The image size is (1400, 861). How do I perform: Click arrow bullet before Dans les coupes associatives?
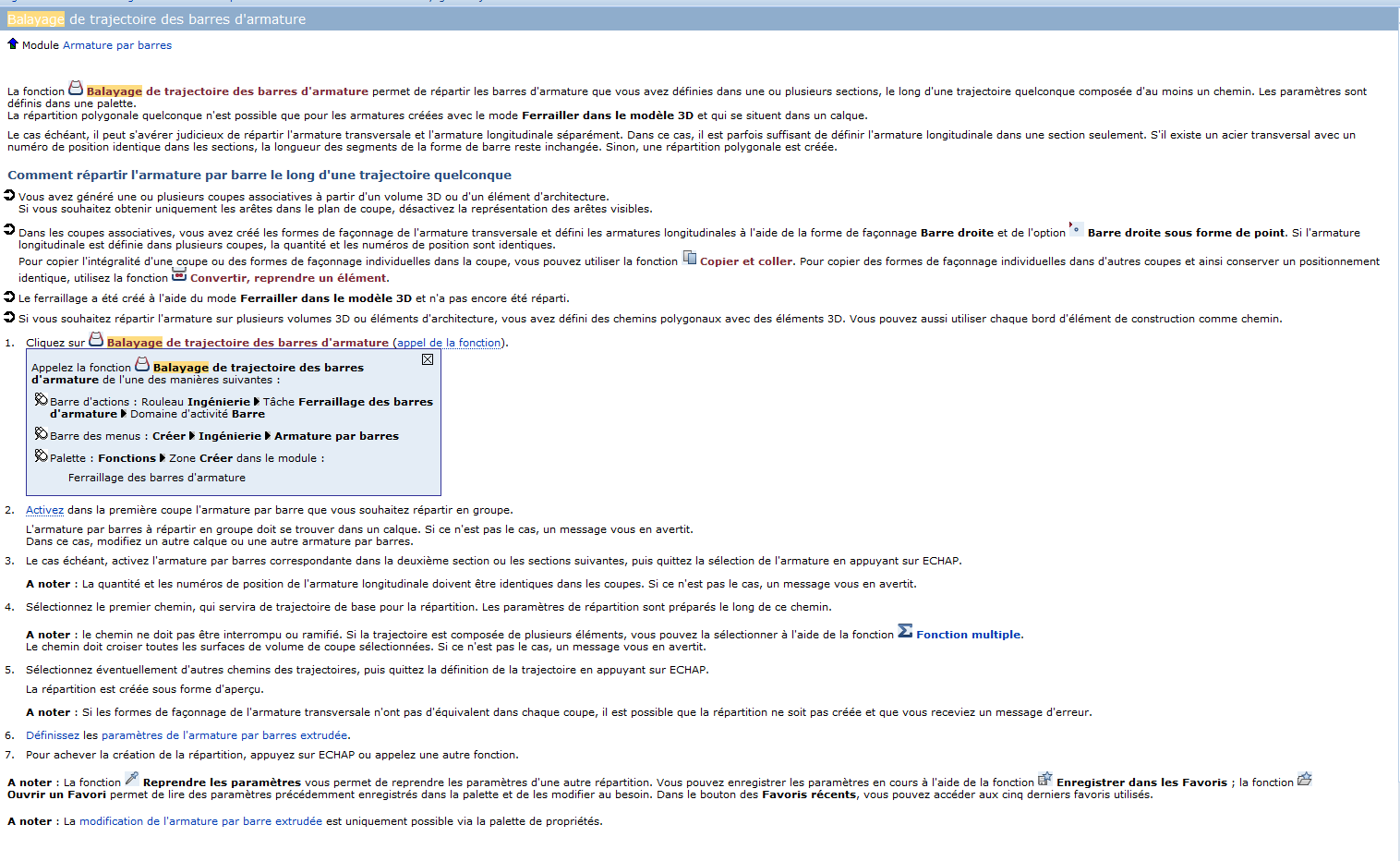tap(9, 229)
